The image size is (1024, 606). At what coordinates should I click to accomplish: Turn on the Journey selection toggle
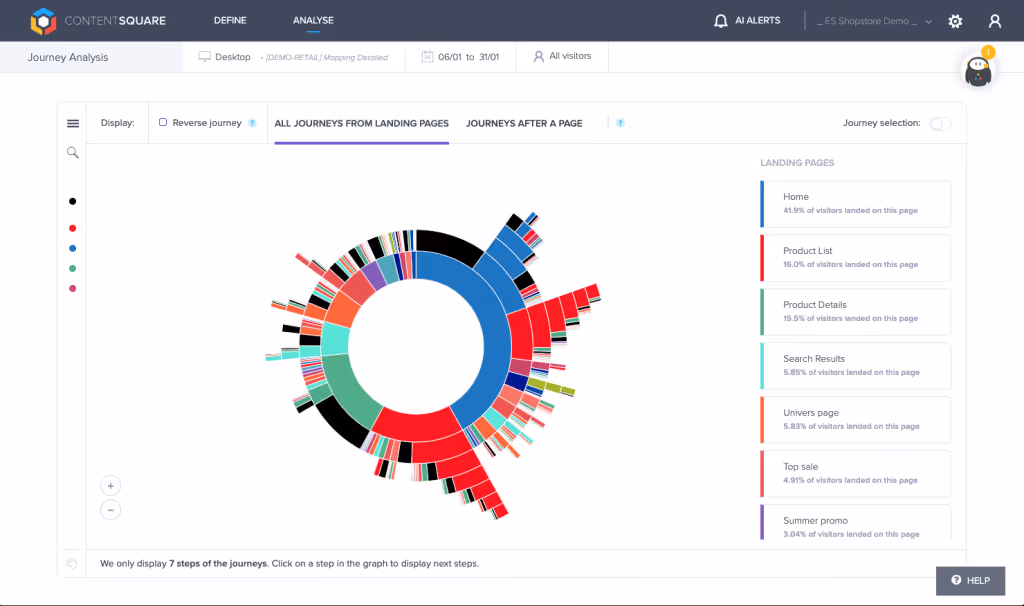coord(938,122)
